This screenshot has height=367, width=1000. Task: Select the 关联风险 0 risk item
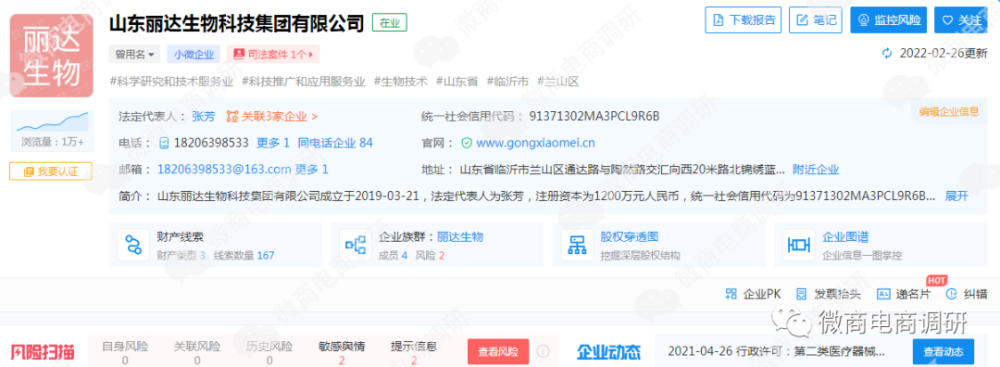coord(197,353)
